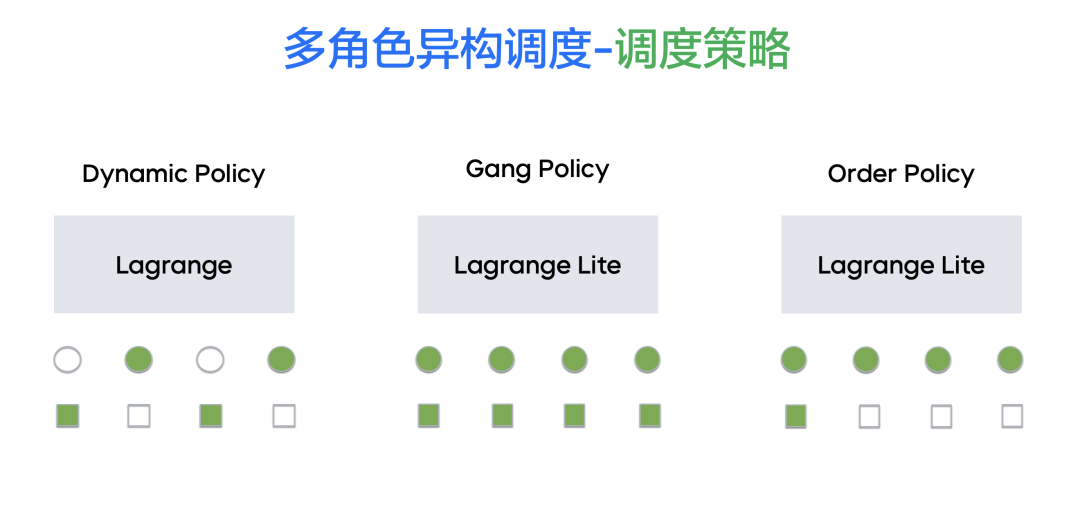1080x516 pixels.
Task: Click first empty square under Dynamic Policy
Action: [139, 416]
